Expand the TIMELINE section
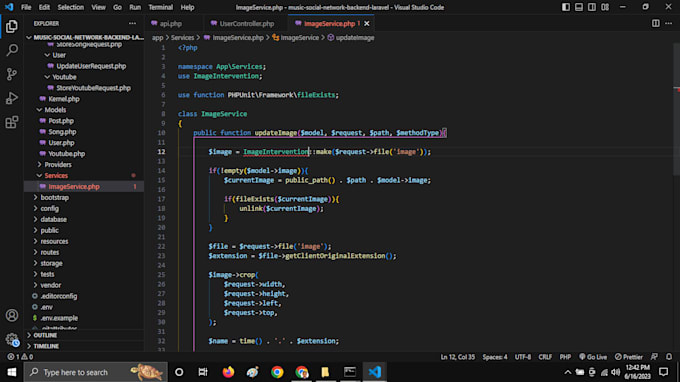The height and width of the screenshot is (382, 680). pos(46,346)
